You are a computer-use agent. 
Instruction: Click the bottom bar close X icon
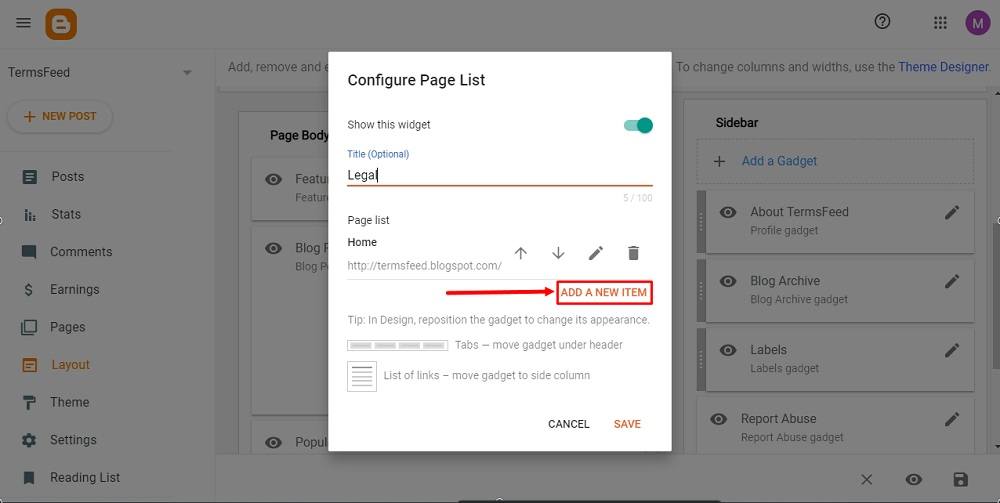(x=866, y=479)
